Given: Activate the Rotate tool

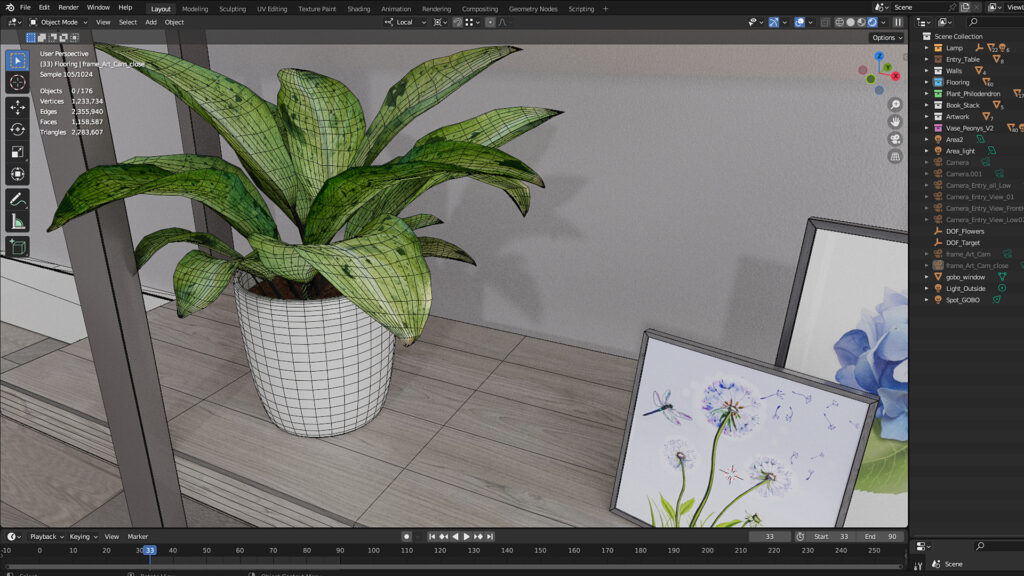Looking at the screenshot, I should [x=17, y=129].
